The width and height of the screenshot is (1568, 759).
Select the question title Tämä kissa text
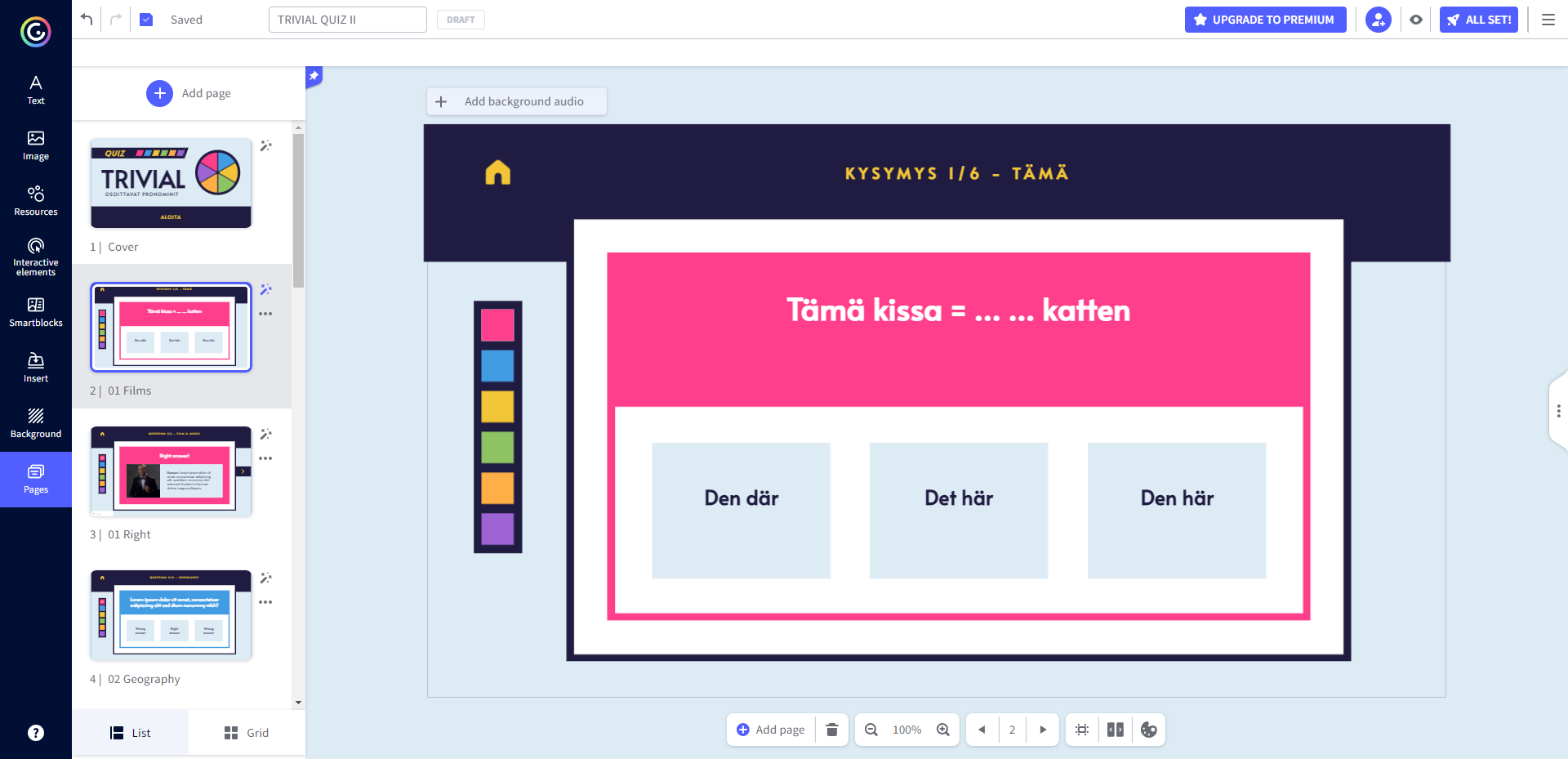pos(958,310)
